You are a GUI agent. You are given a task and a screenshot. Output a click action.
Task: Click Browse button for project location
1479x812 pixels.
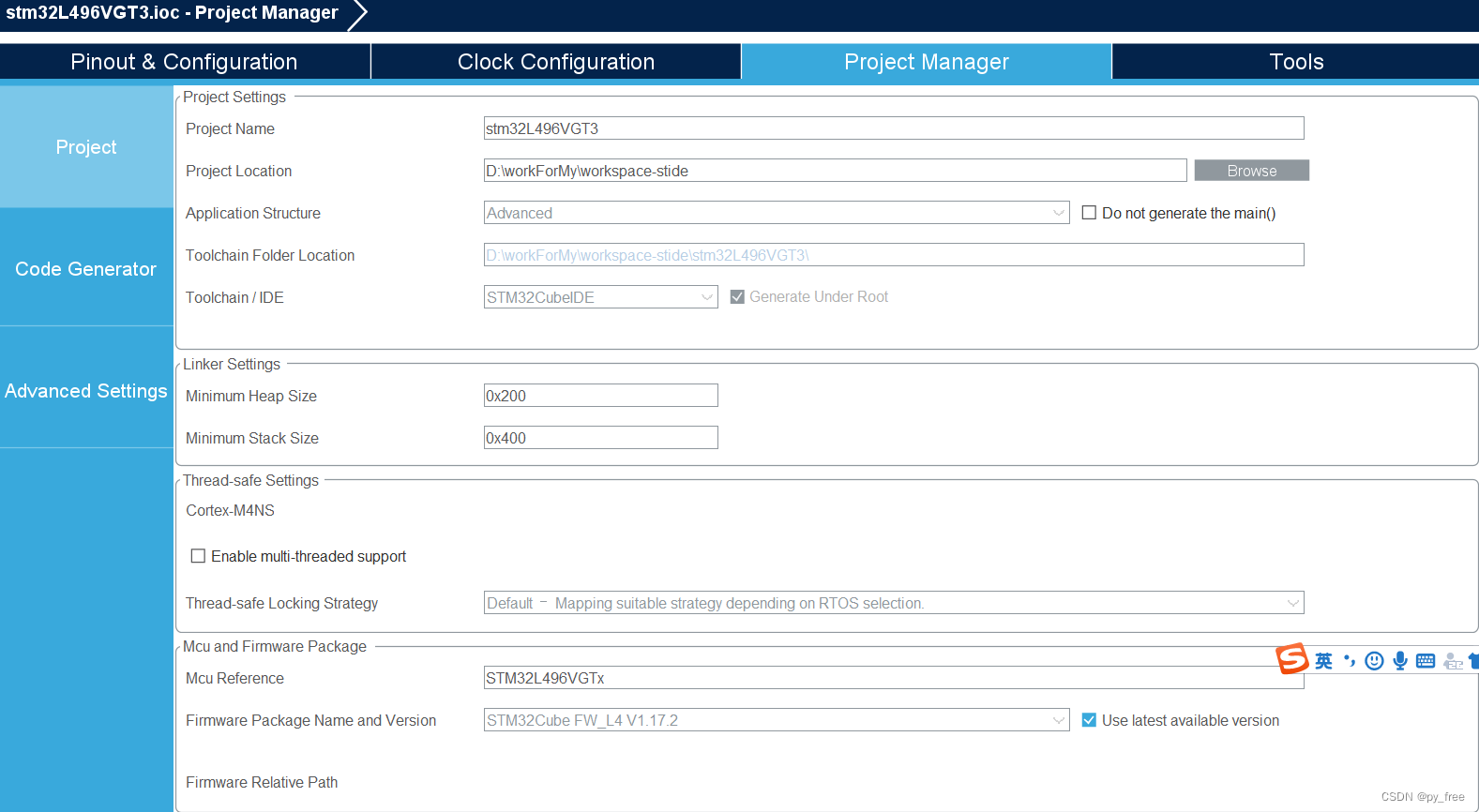(1252, 171)
